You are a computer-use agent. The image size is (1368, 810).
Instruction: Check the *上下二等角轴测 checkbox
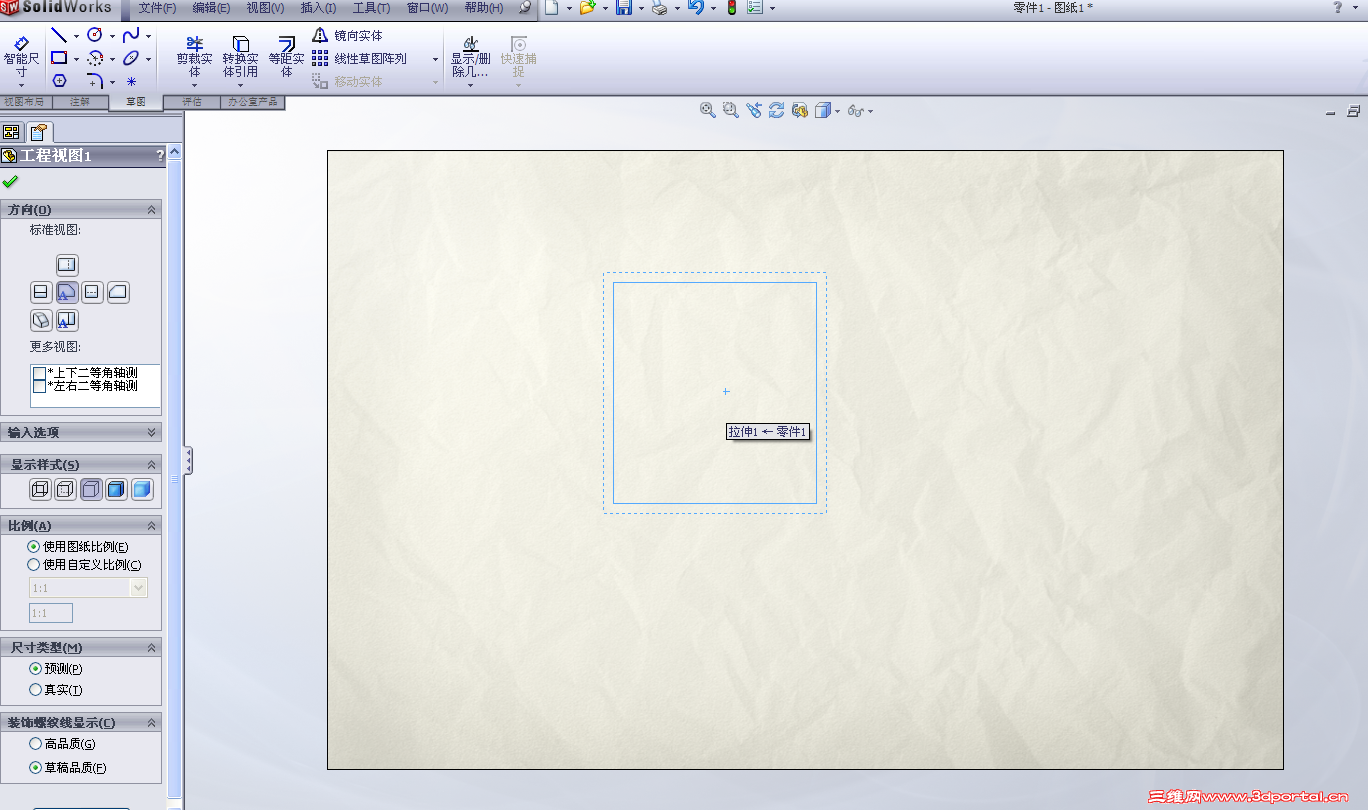(40, 373)
